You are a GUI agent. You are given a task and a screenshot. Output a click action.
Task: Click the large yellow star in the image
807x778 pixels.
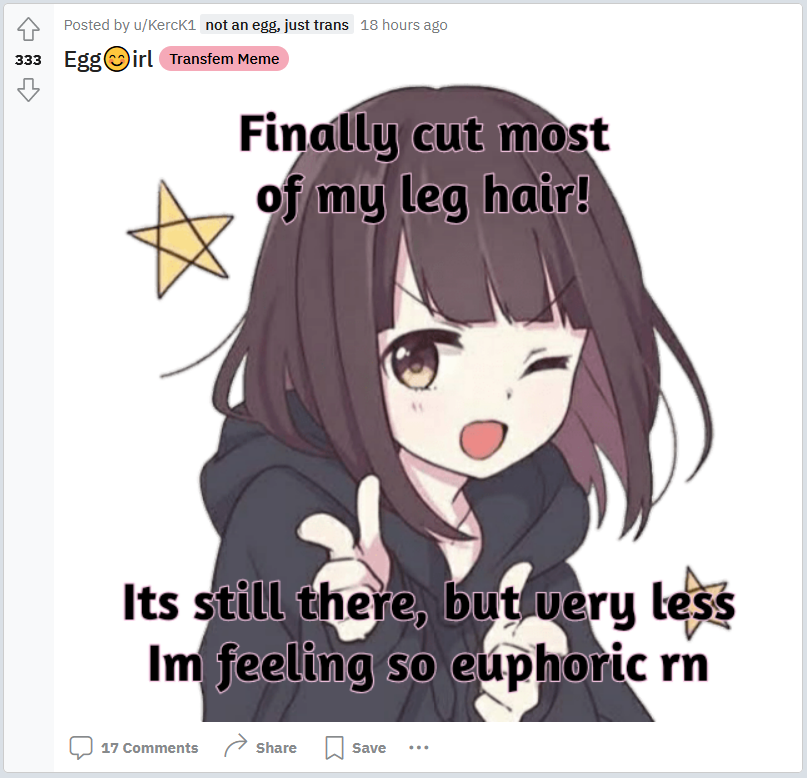coord(181,239)
